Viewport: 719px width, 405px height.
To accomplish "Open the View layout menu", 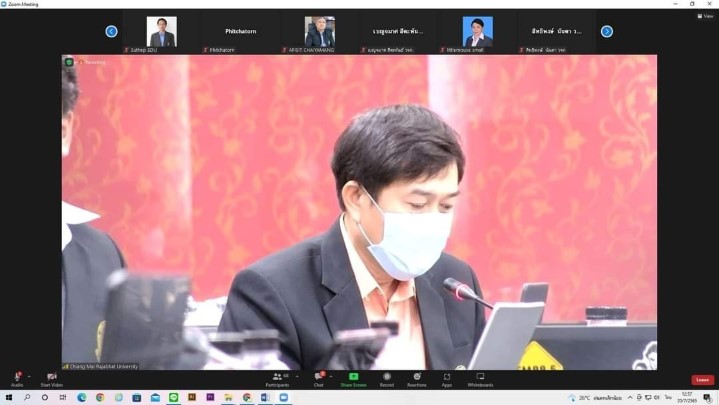I will pyautogui.click(x=706, y=16).
